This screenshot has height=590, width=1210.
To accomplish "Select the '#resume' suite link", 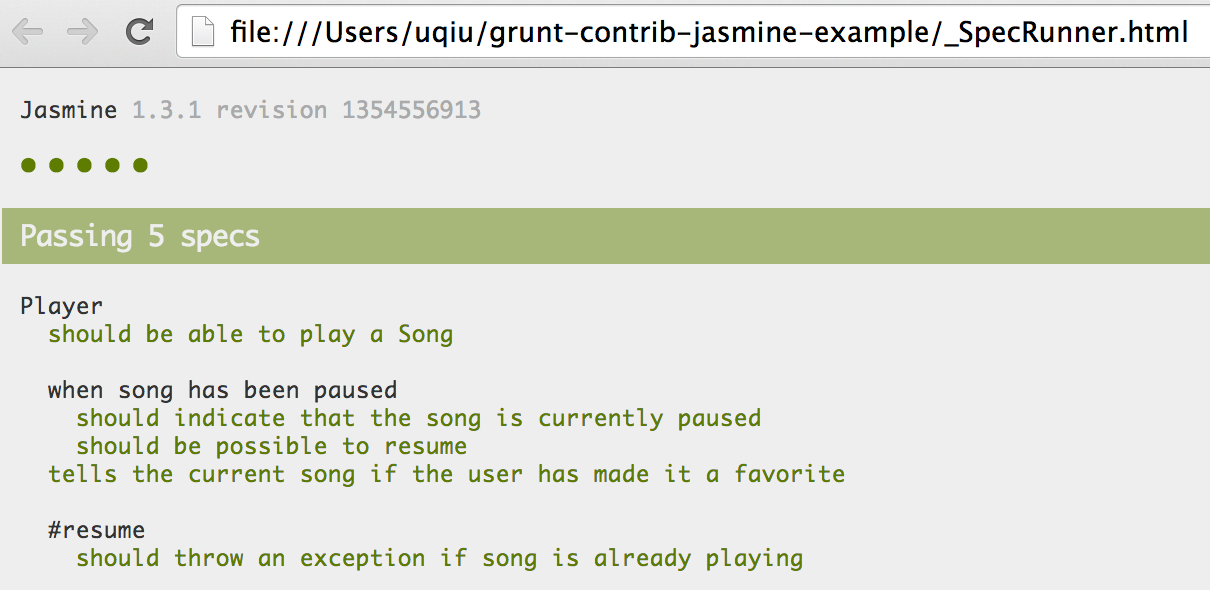I will point(96,530).
